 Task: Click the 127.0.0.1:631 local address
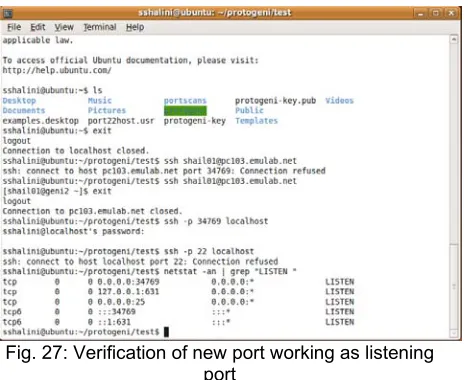click(128, 292)
